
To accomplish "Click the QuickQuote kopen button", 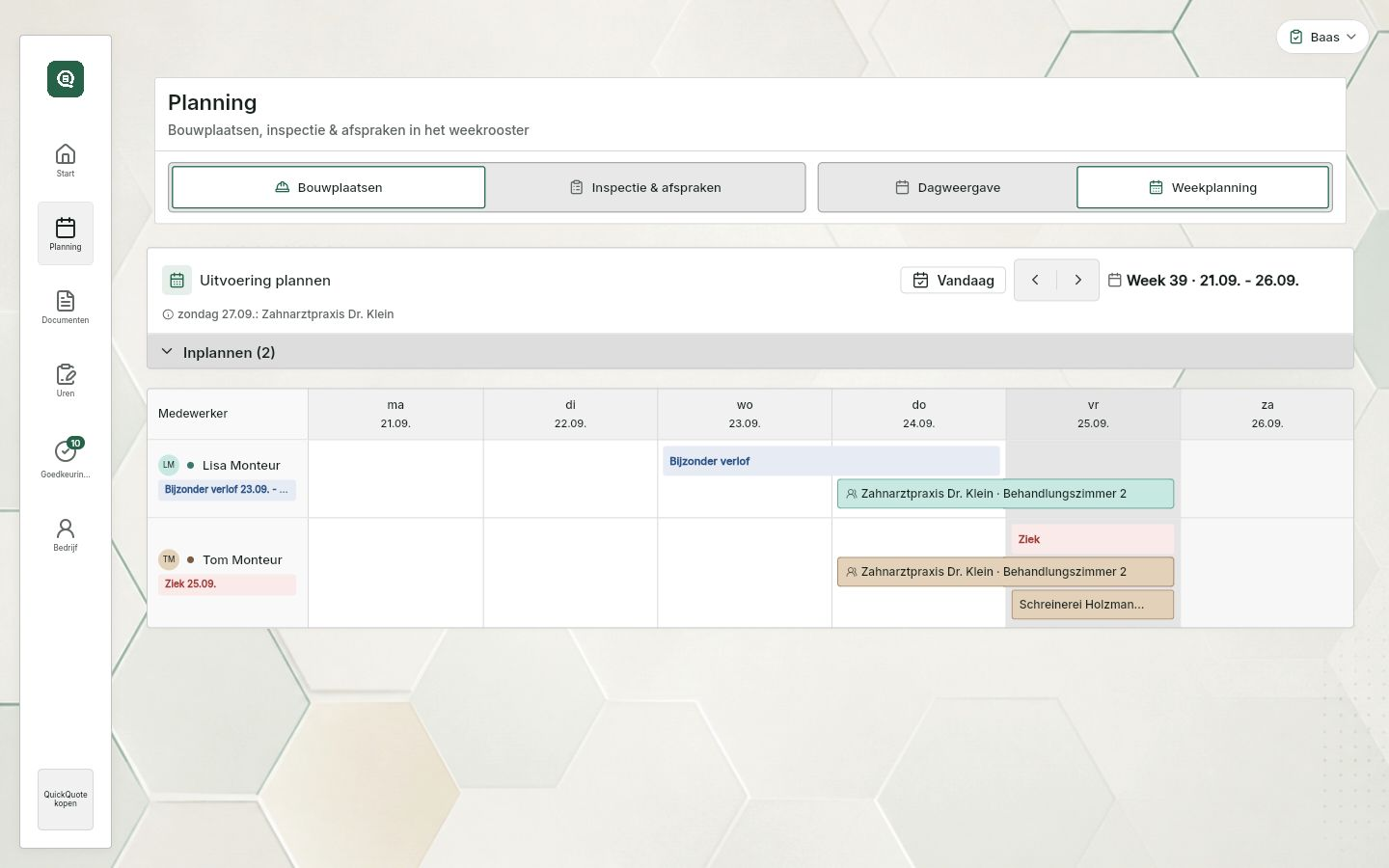I will 66,800.
